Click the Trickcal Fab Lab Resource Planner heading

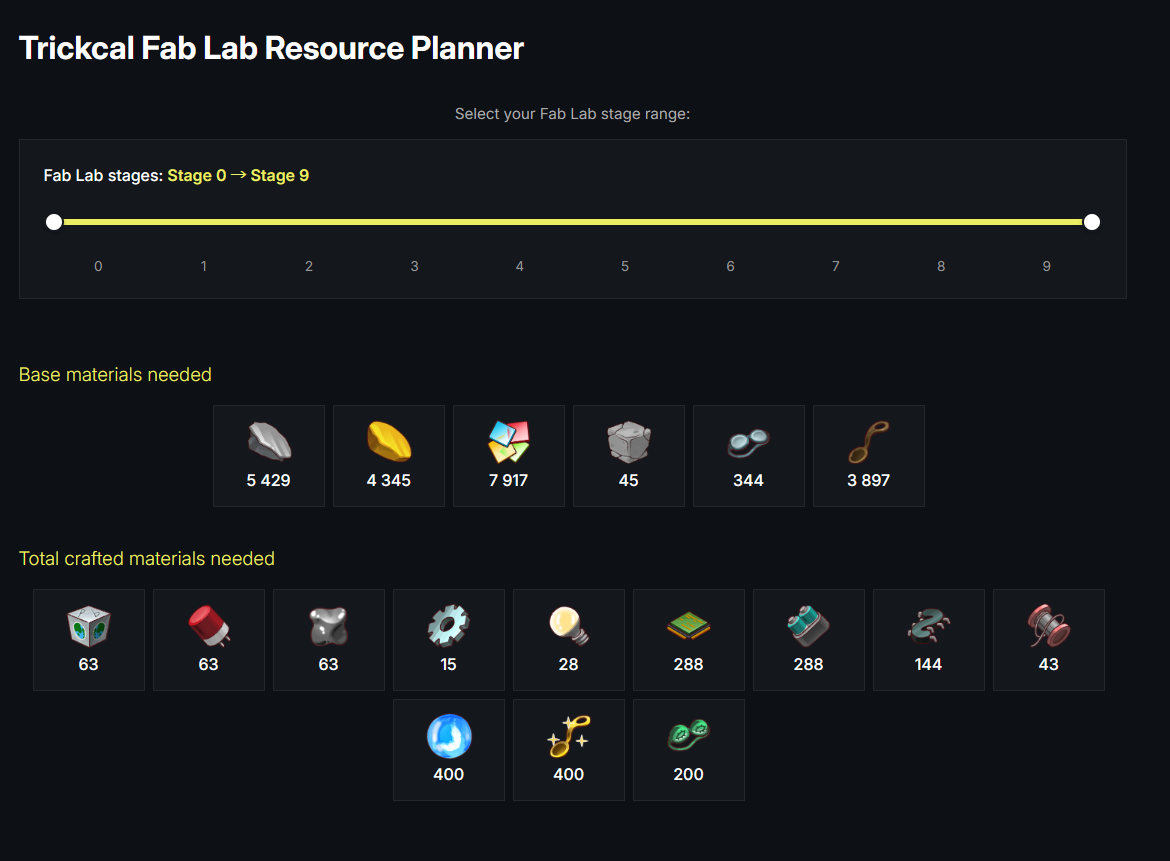(x=271, y=48)
